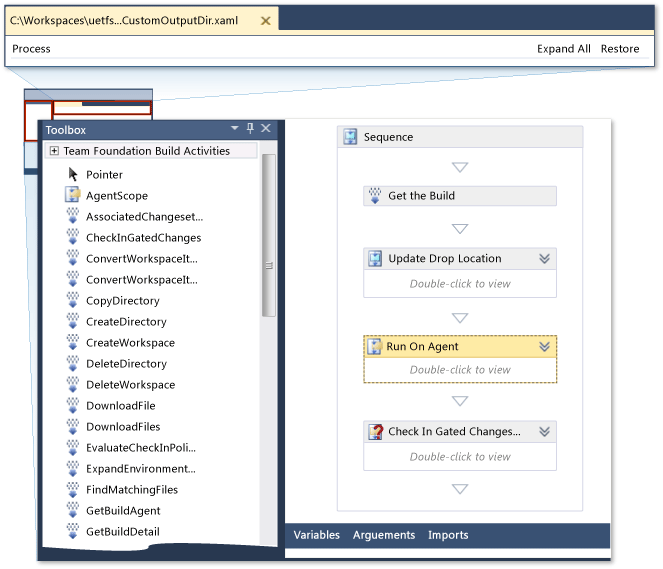Choose the CheckInGatedChanges toolbox icon

point(73,237)
